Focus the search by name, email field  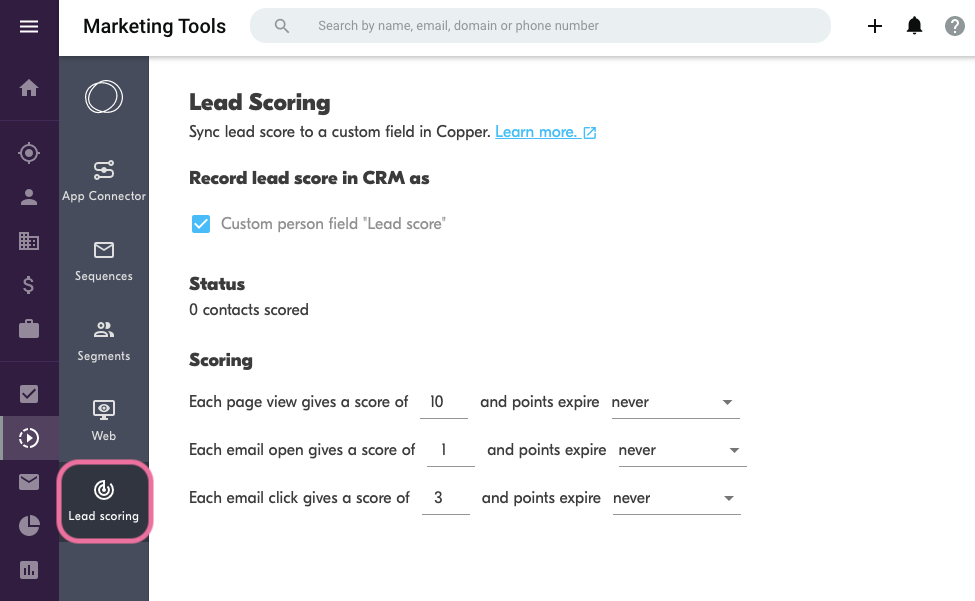click(540, 25)
